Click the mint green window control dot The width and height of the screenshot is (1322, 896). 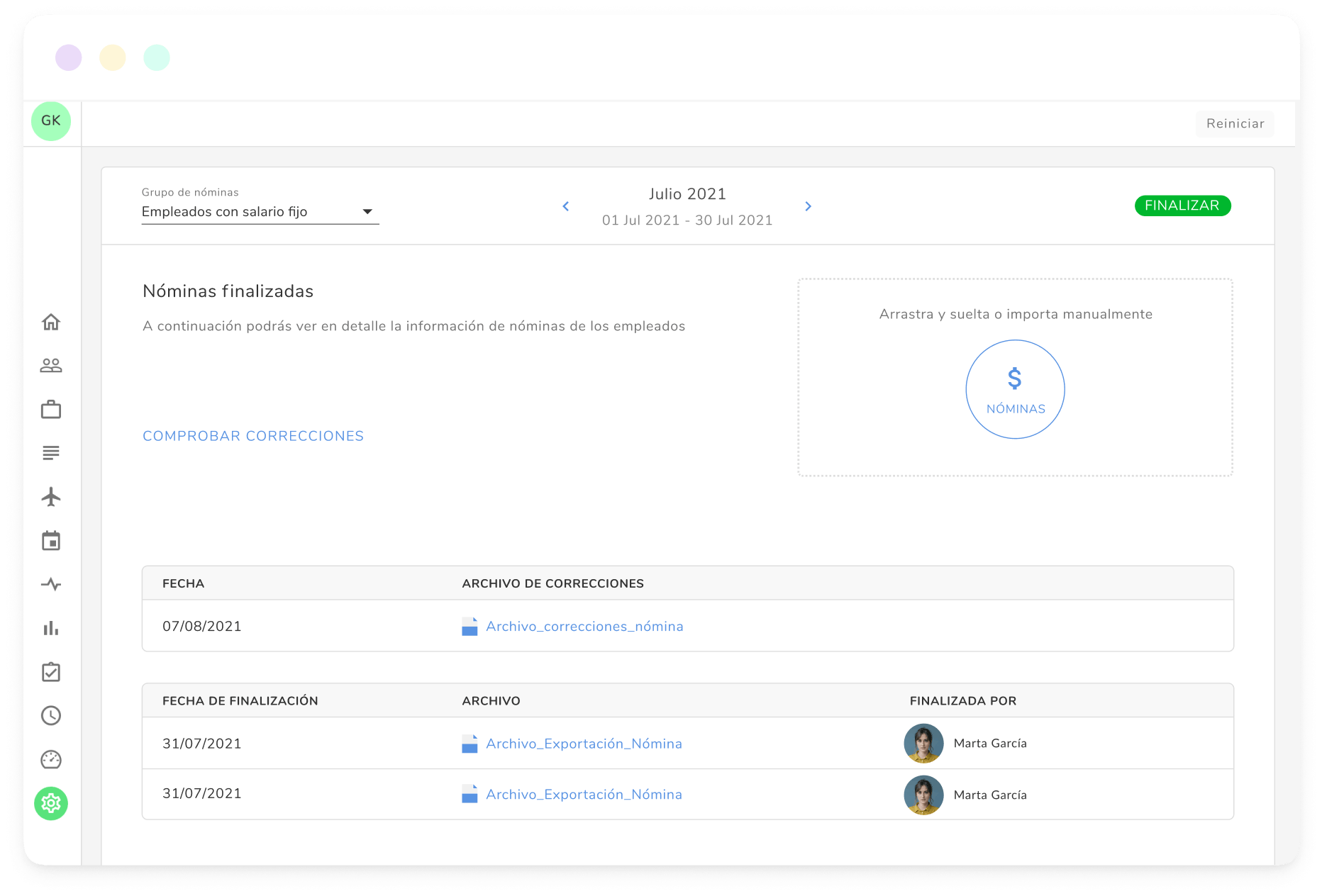tap(157, 57)
